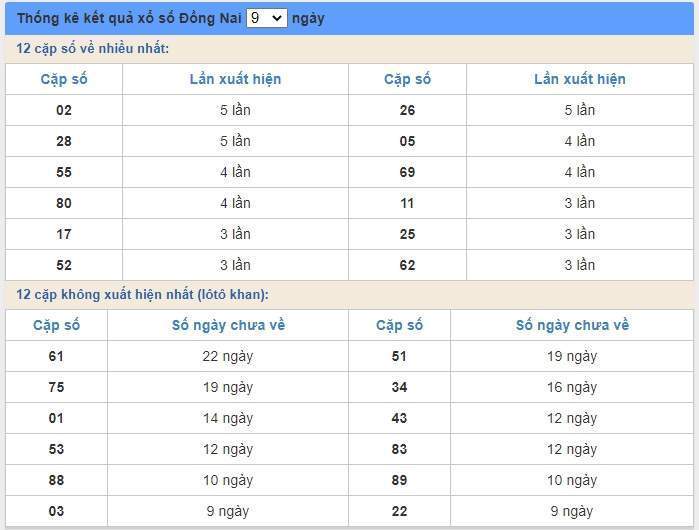Select pair number 89 cell
The height and width of the screenshot is (530, 699).
point(399,480)
